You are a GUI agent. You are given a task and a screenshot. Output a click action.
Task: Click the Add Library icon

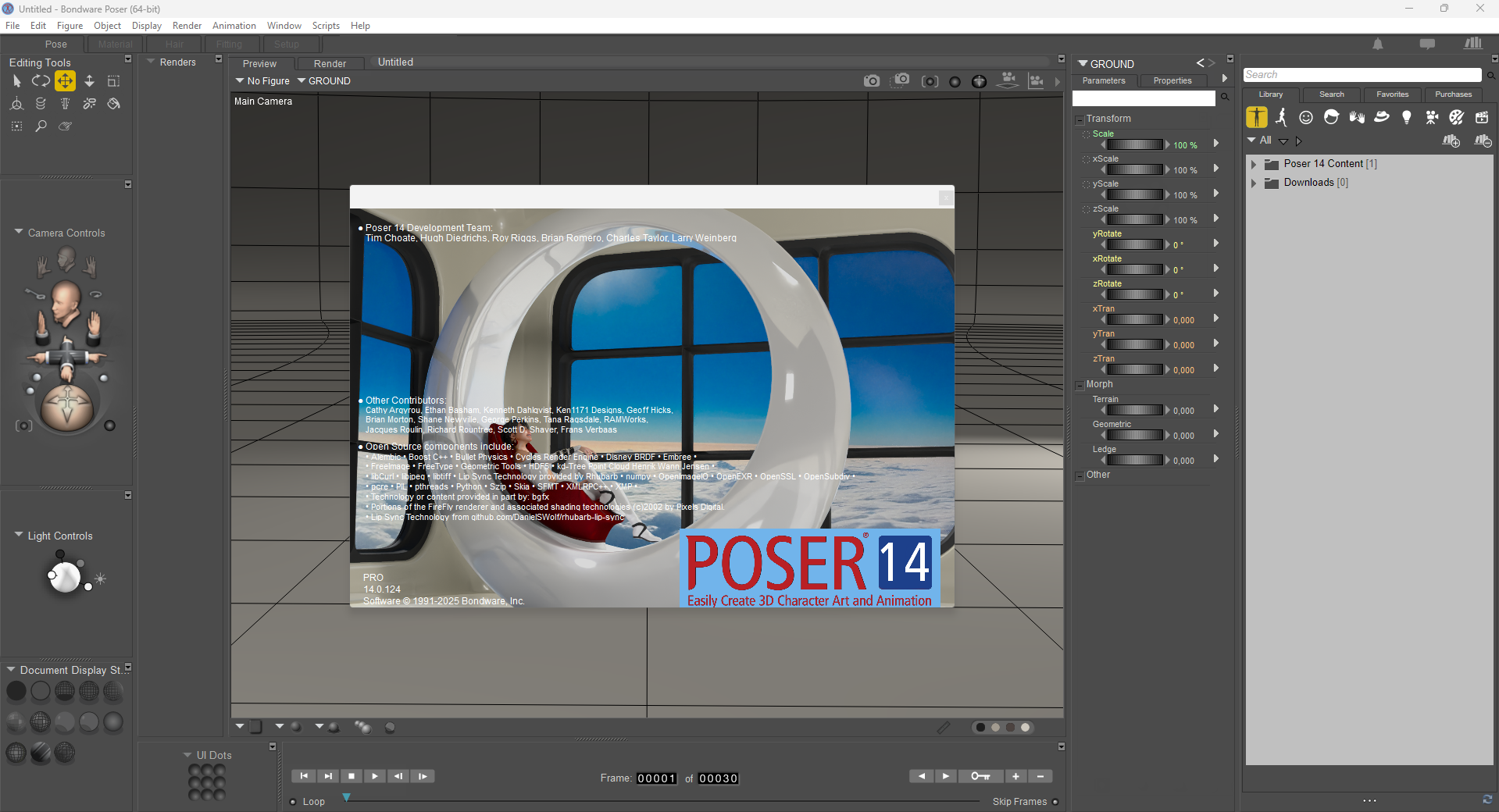point(1451,141)
